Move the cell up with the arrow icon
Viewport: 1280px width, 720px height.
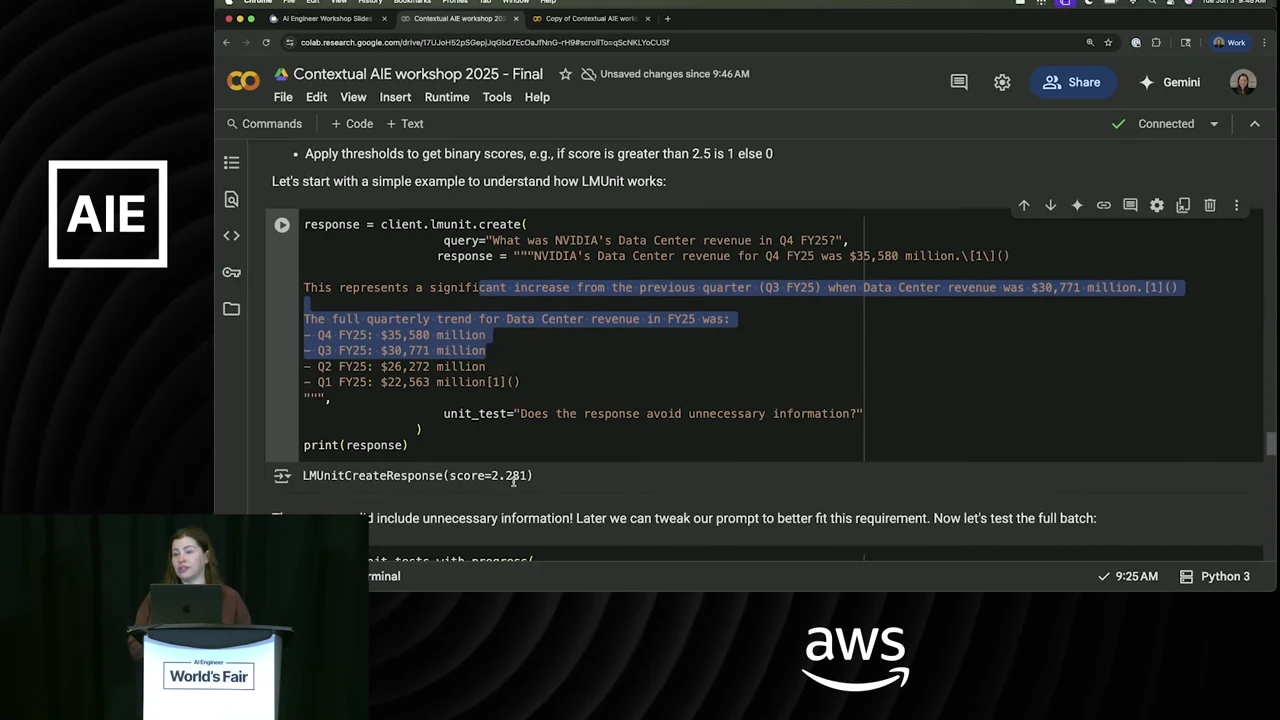[x=1024, y=205]
